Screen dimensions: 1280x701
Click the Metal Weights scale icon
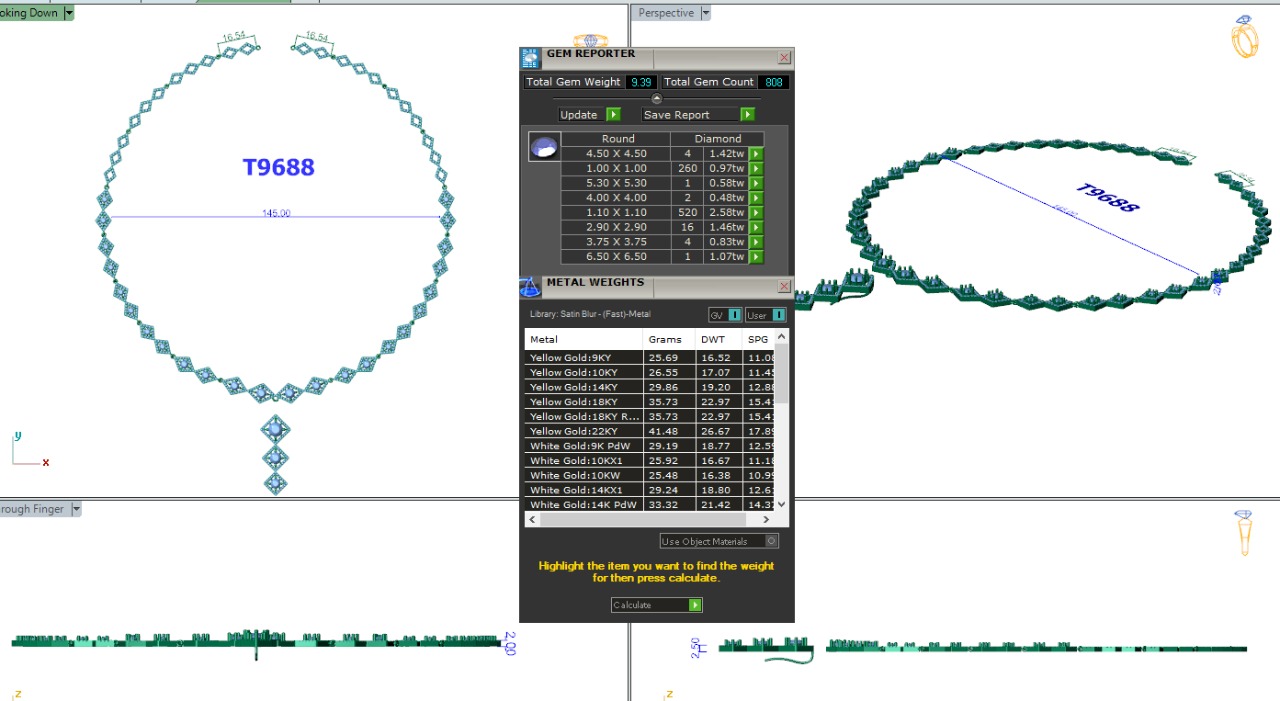click(530, 287)
